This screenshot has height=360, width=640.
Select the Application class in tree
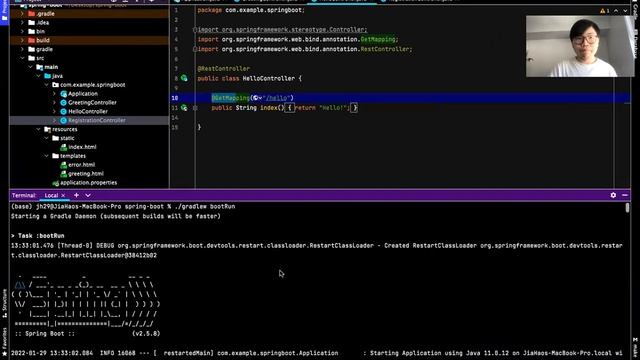83,94
